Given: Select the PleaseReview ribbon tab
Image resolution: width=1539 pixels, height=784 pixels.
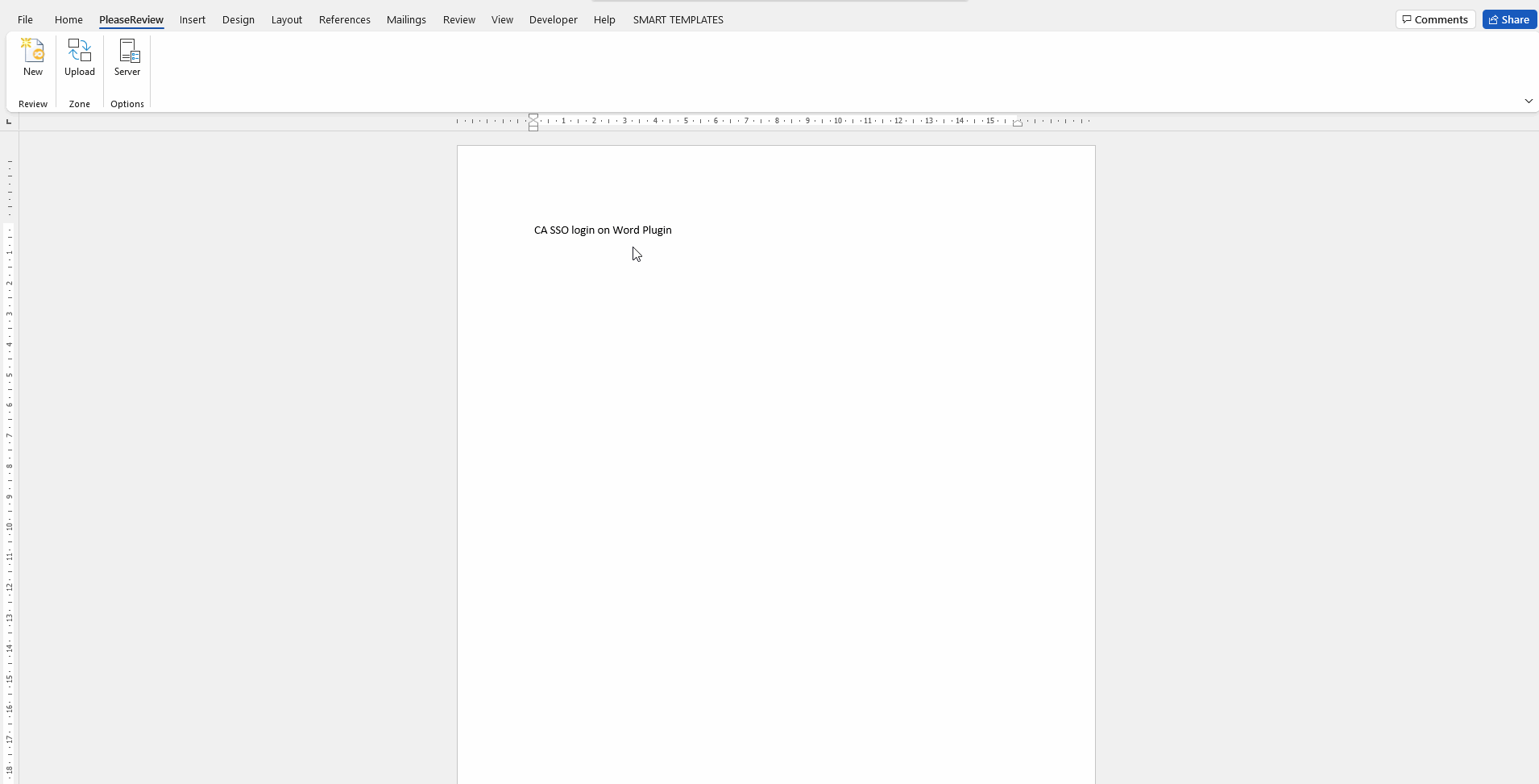Looking at the screenshot, I should [x=131, y=19].
